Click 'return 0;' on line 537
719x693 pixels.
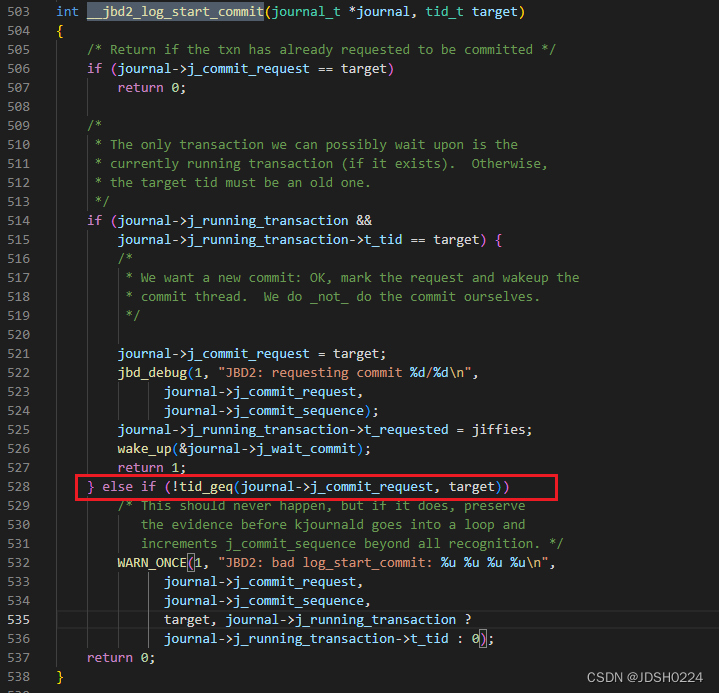coord(121,658)
